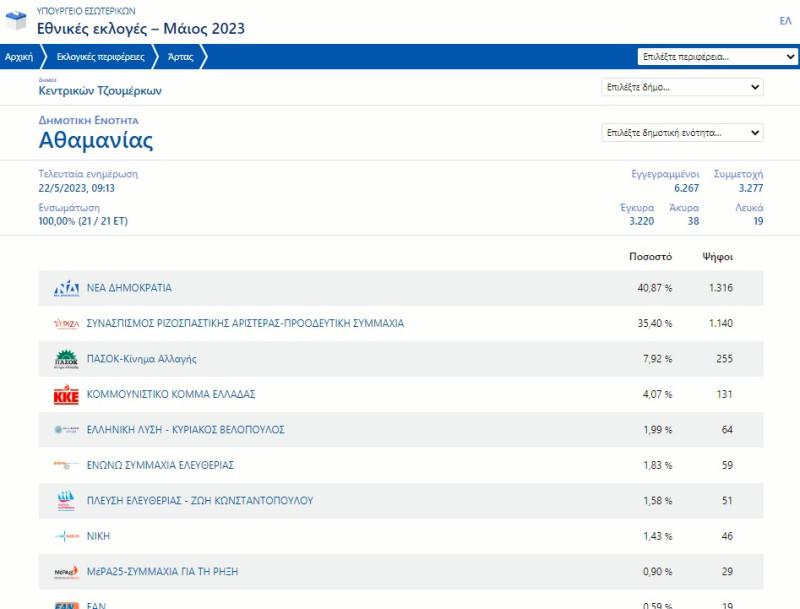Image resolution: width=800 pixels, height=609 pixels.
Task: Open the Επιλέξτε δήμο dropdown
Action: 683,87
